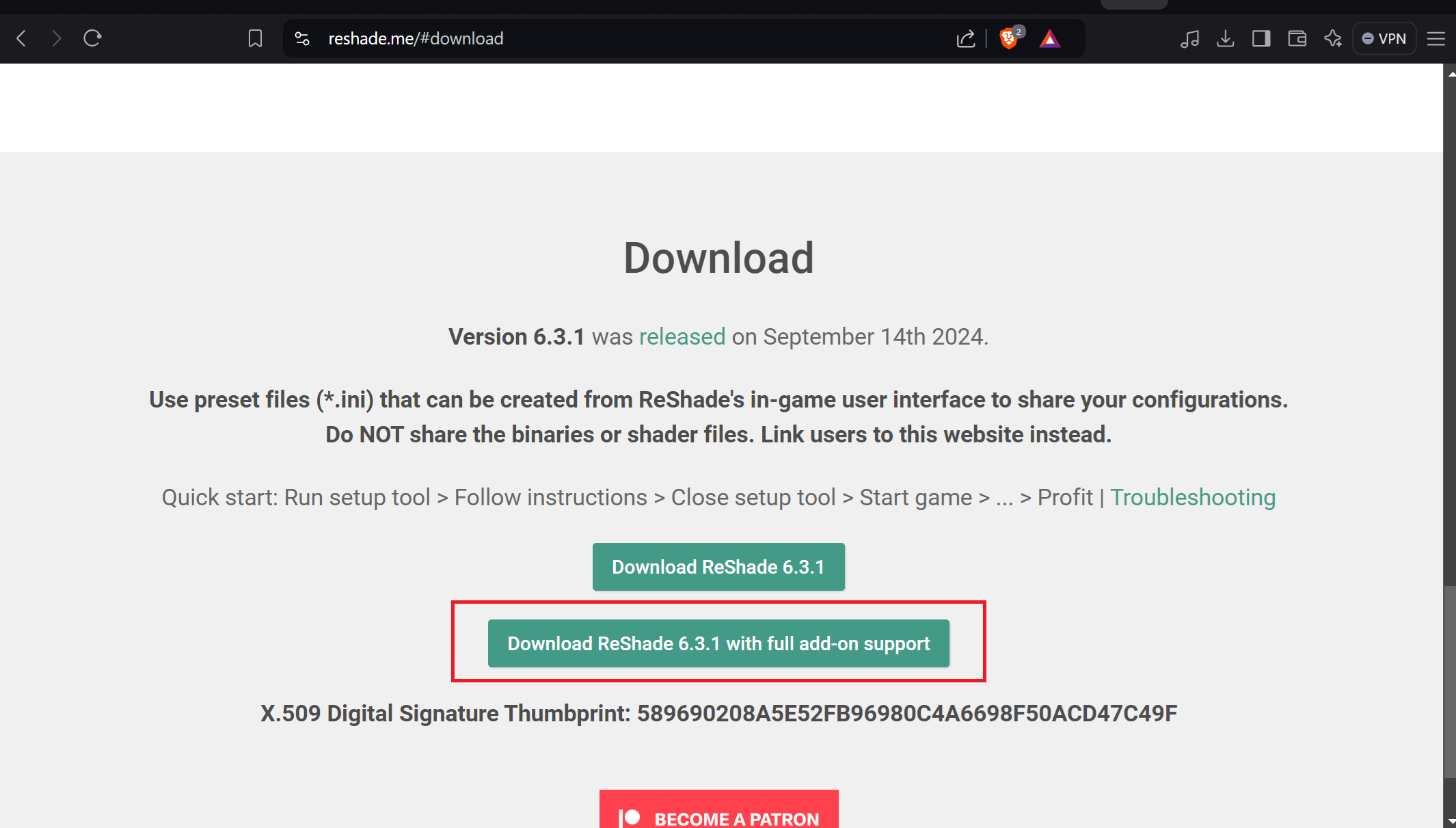Click Download ReShade 6.3.1 button
The width and height of the screenshot is (1456, 828).
coord(718,567)
